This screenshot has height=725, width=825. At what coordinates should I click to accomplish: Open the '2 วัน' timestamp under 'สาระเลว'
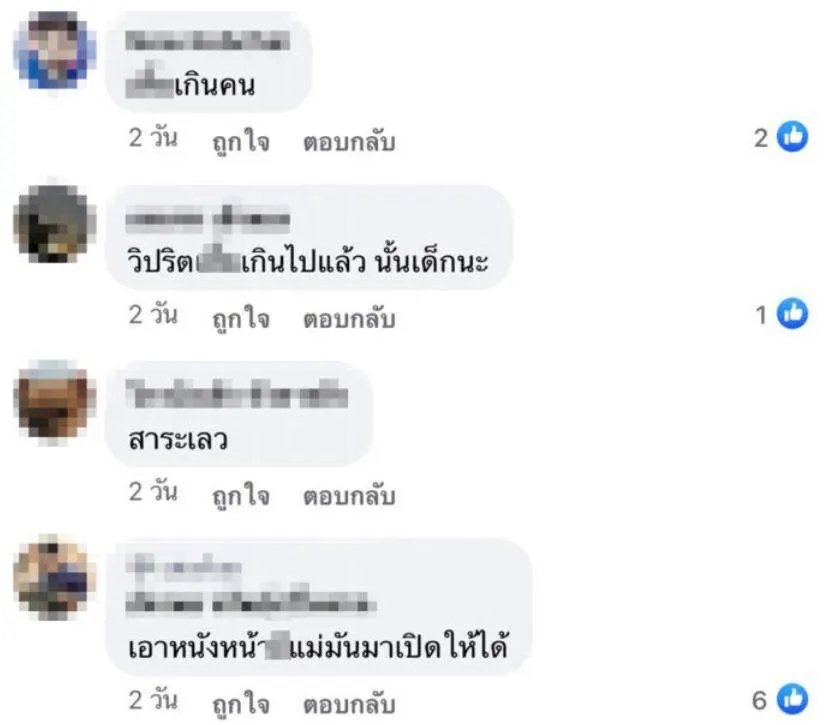coord(153,492)
